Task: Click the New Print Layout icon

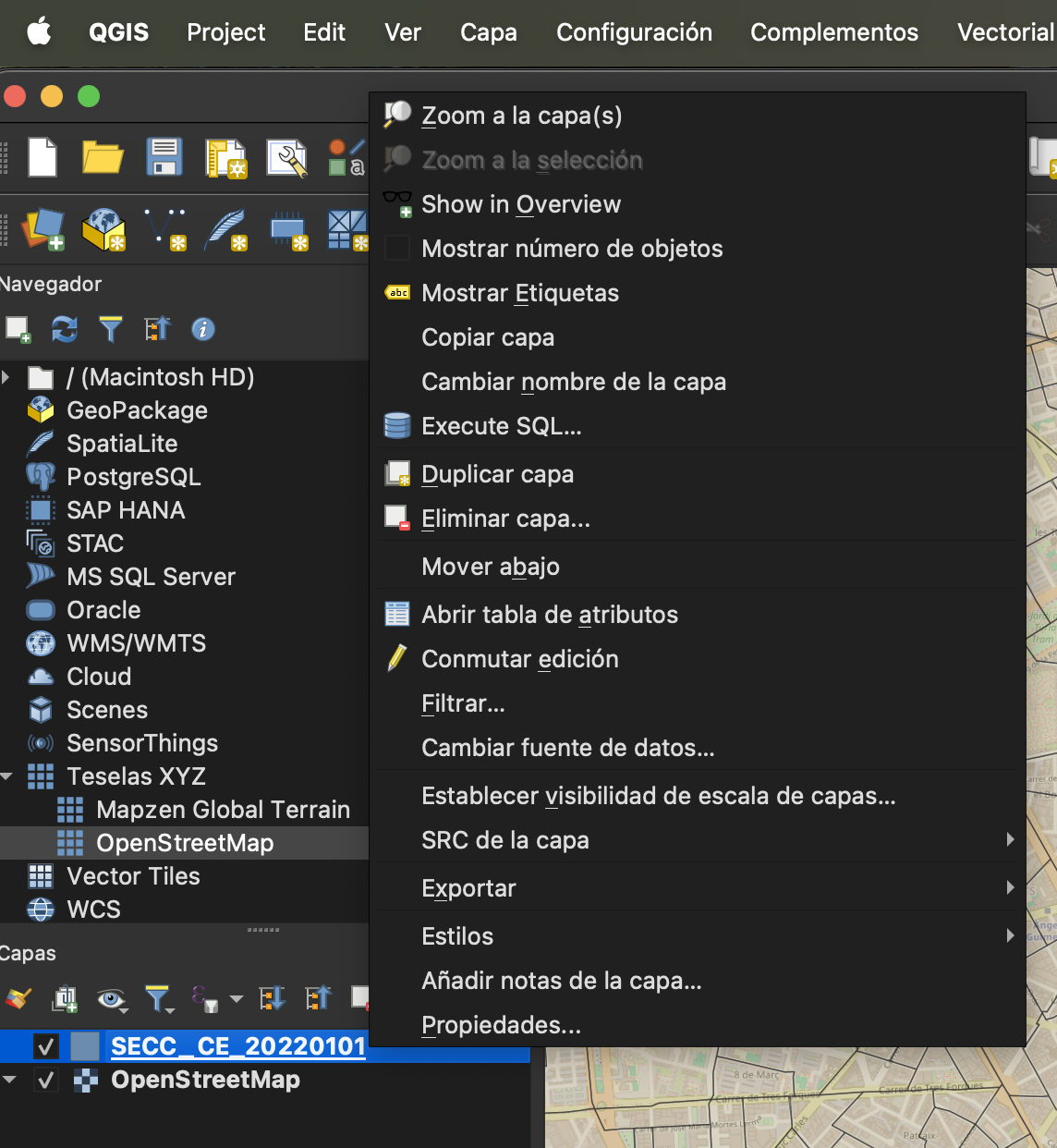Action: pyautogui.click(x=226, y=158)
